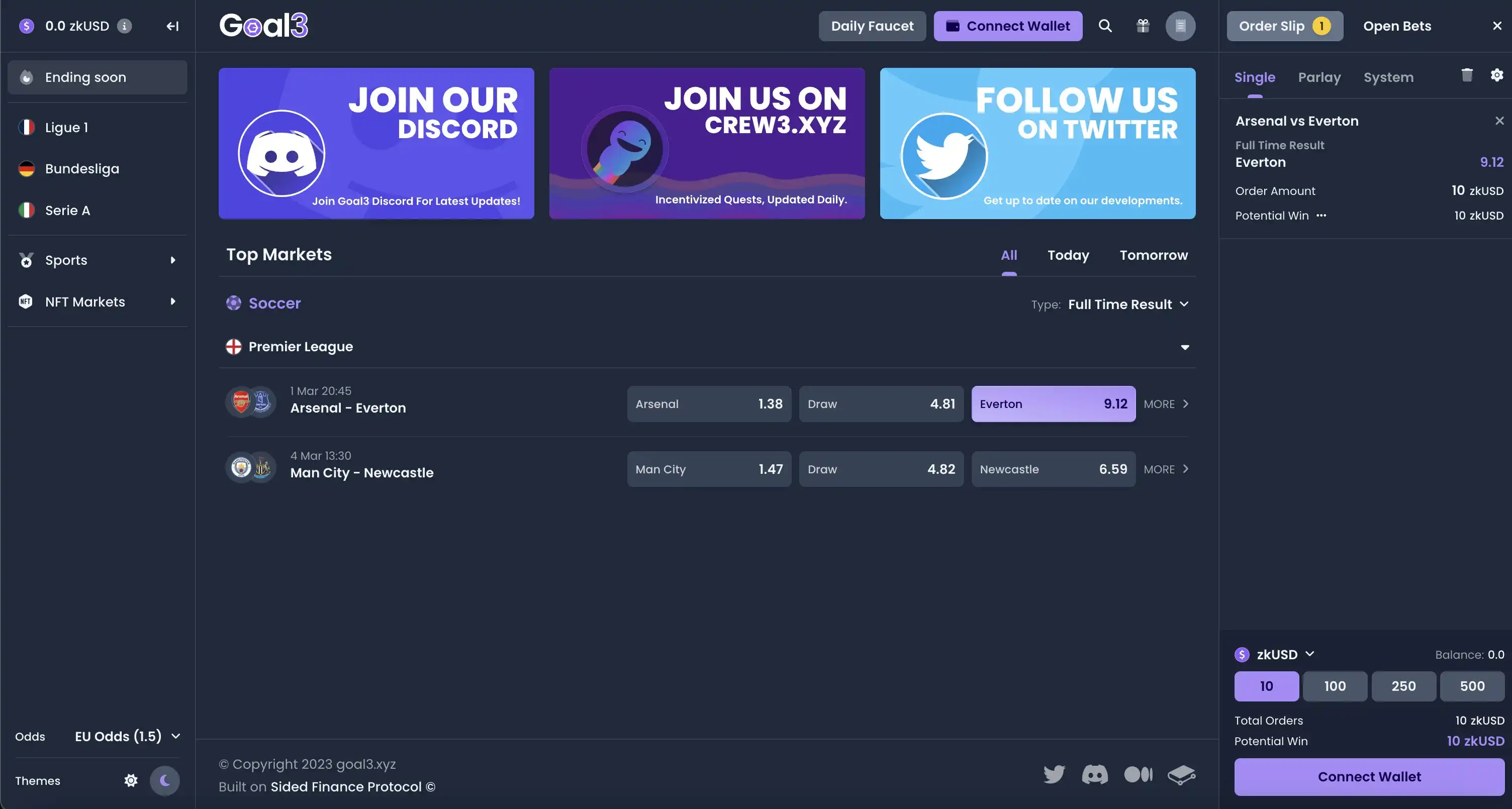Open the EU Odds format dropdown

[127, 736]
